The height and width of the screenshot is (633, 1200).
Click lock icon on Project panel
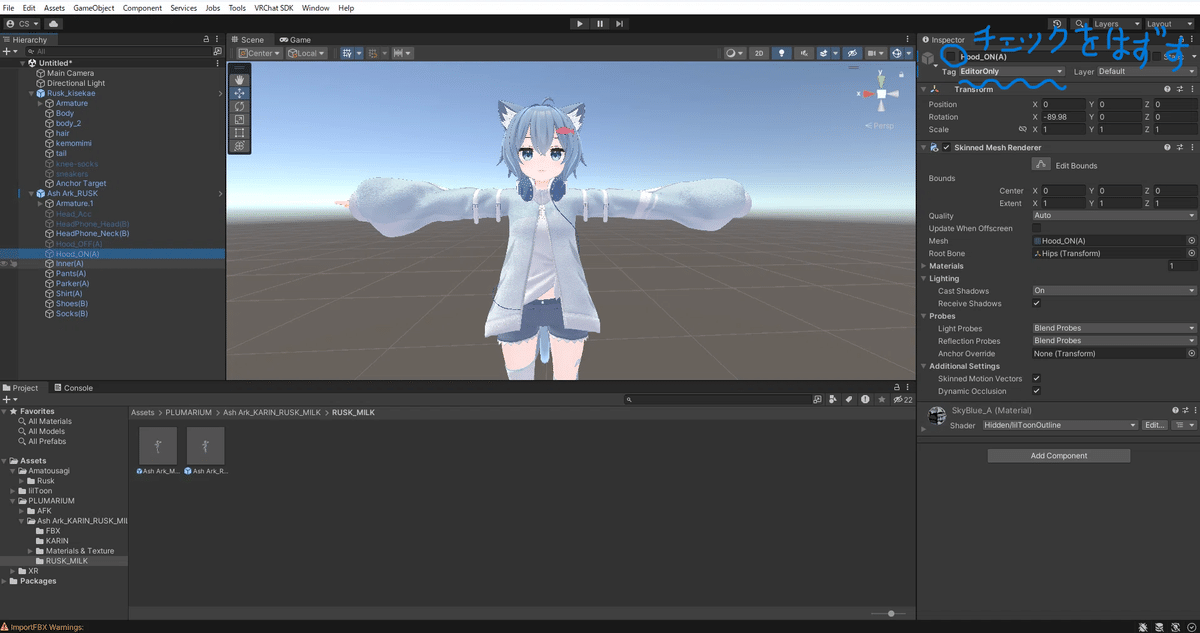tap(896, 387)
